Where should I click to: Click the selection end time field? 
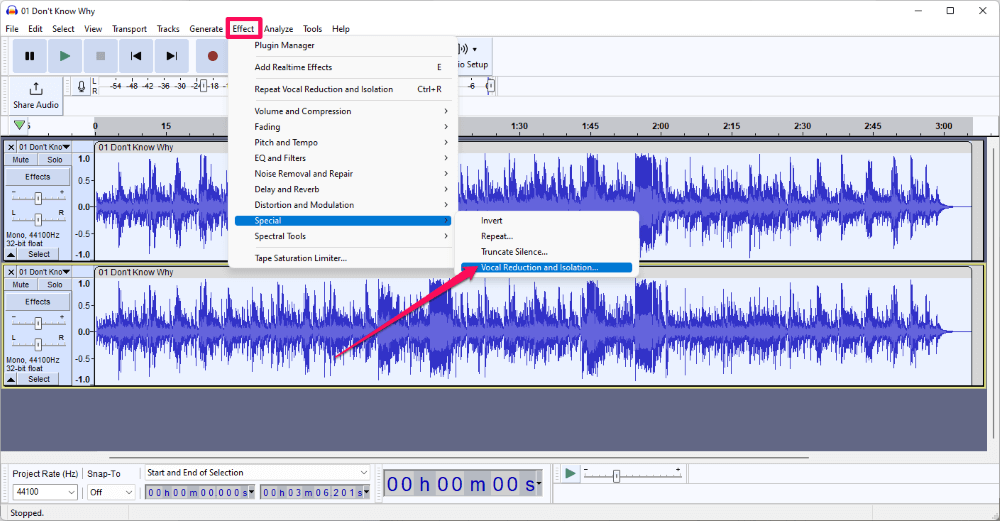315,492
